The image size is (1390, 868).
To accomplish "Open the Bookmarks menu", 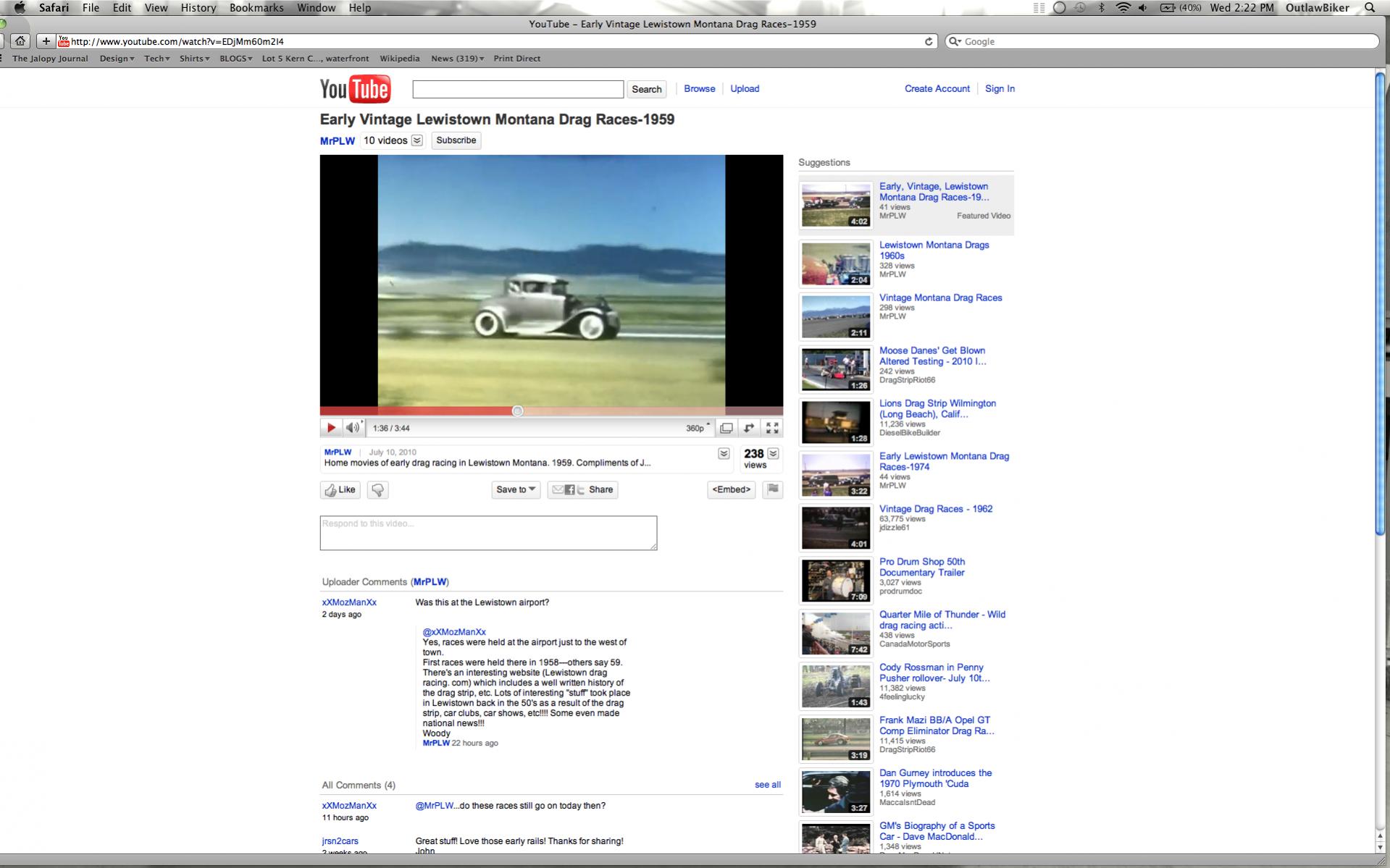I will 256,7.
